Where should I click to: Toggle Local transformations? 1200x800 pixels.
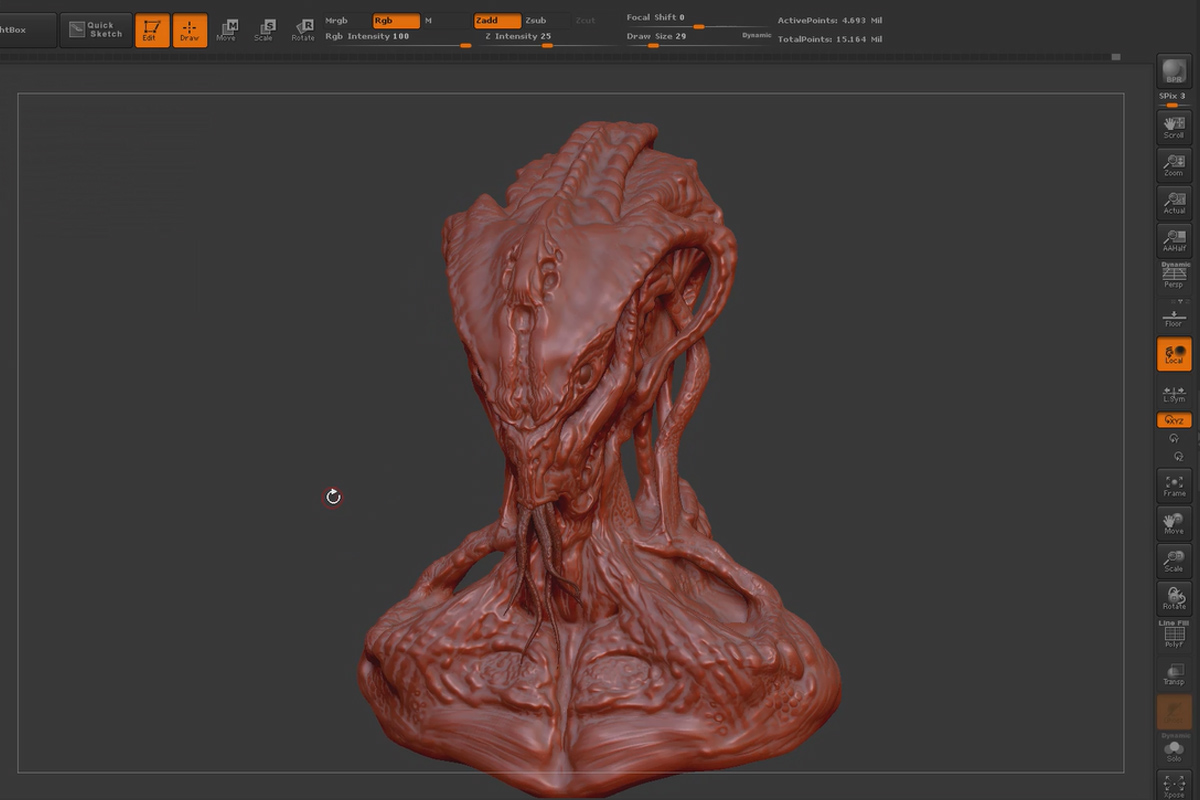(x=1174, y=354)
